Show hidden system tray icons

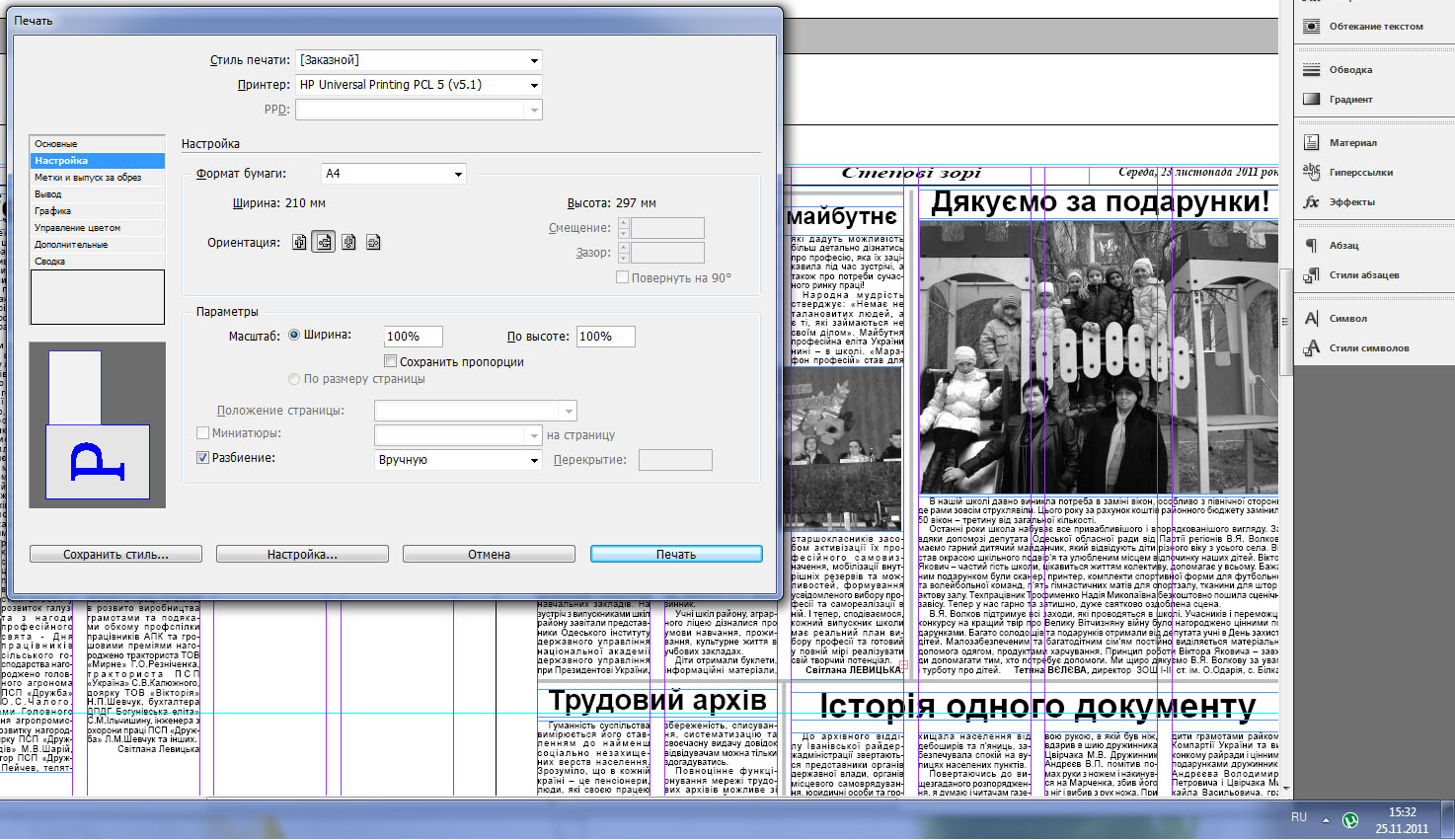[1326, 820]
